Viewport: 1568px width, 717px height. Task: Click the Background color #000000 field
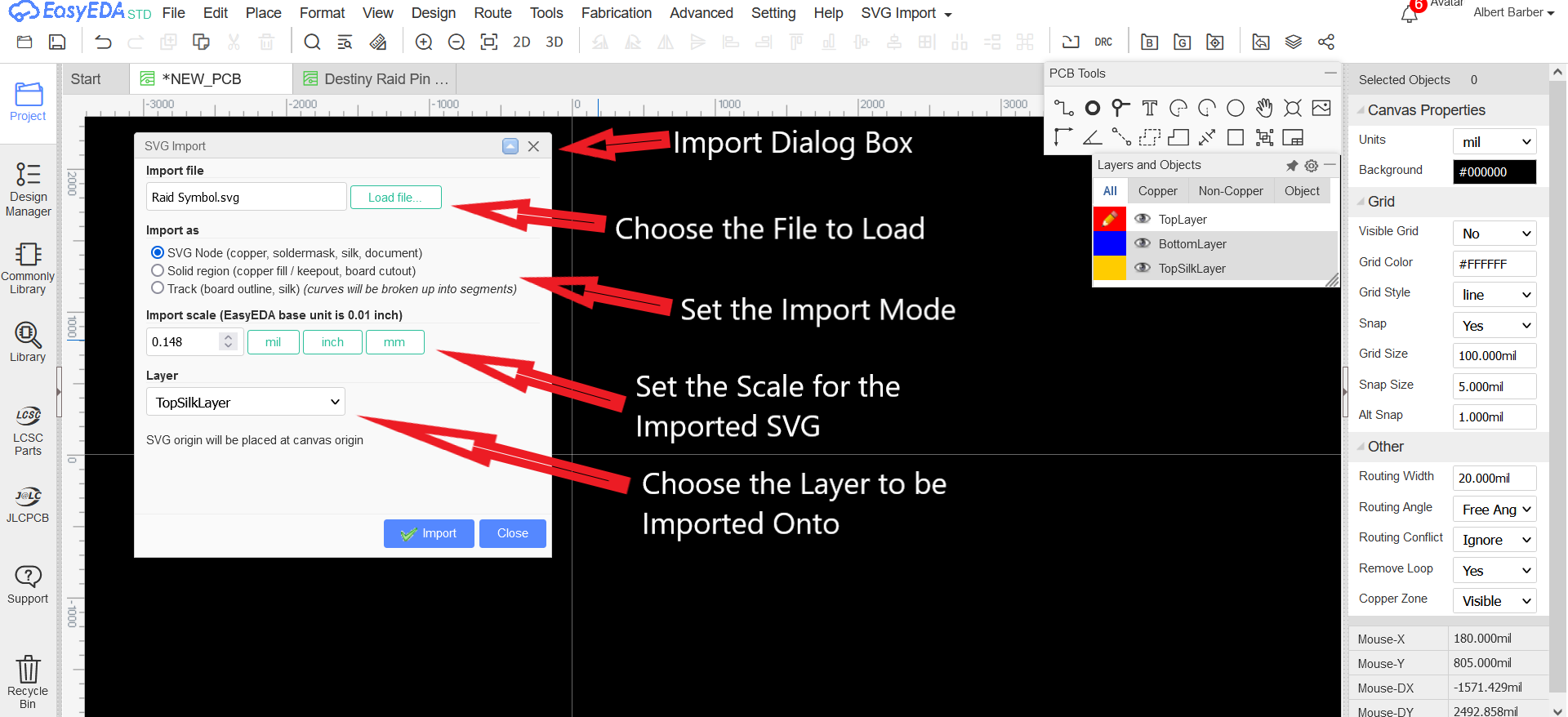[1494, 171]
